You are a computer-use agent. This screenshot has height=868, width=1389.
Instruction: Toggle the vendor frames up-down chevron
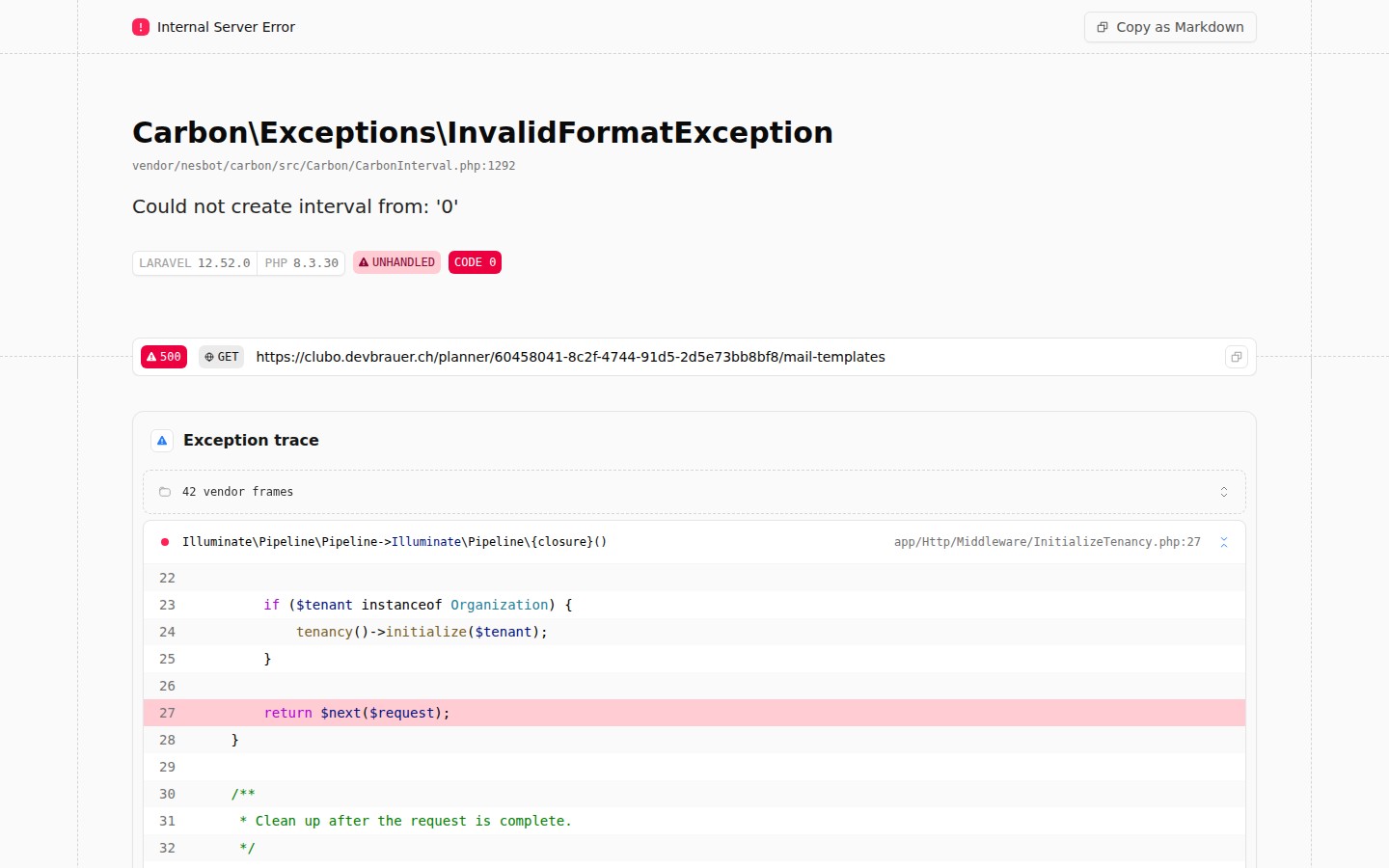click(x=1223, y=492)
